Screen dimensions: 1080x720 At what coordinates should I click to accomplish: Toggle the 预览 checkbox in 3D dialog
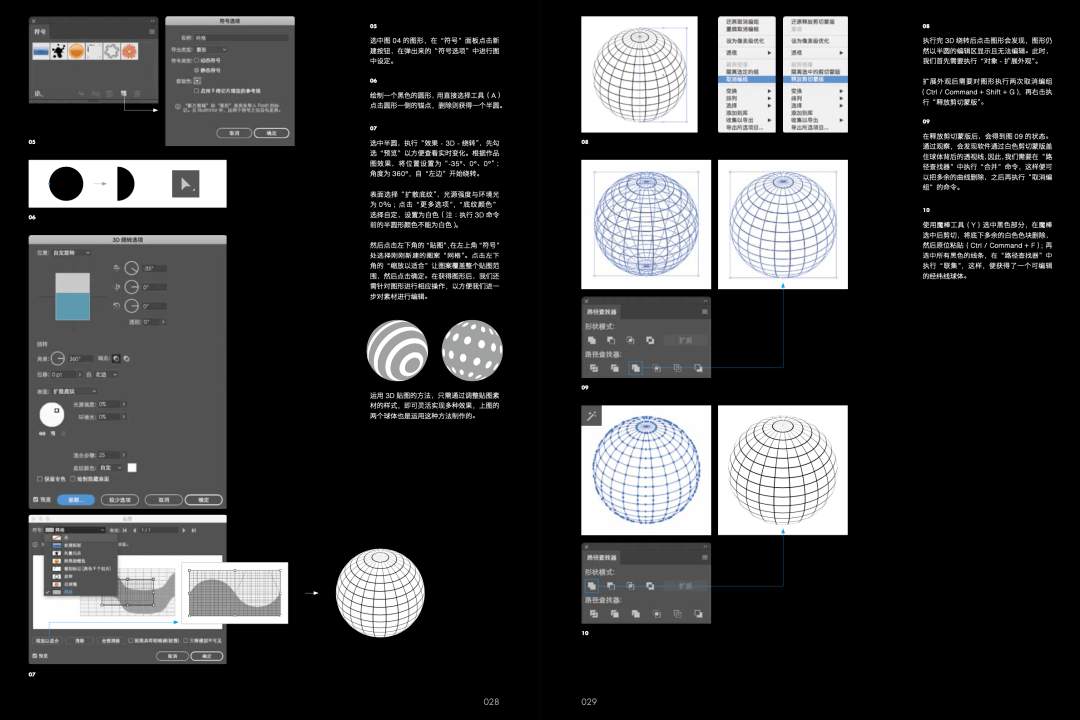[x=36, y=499]
